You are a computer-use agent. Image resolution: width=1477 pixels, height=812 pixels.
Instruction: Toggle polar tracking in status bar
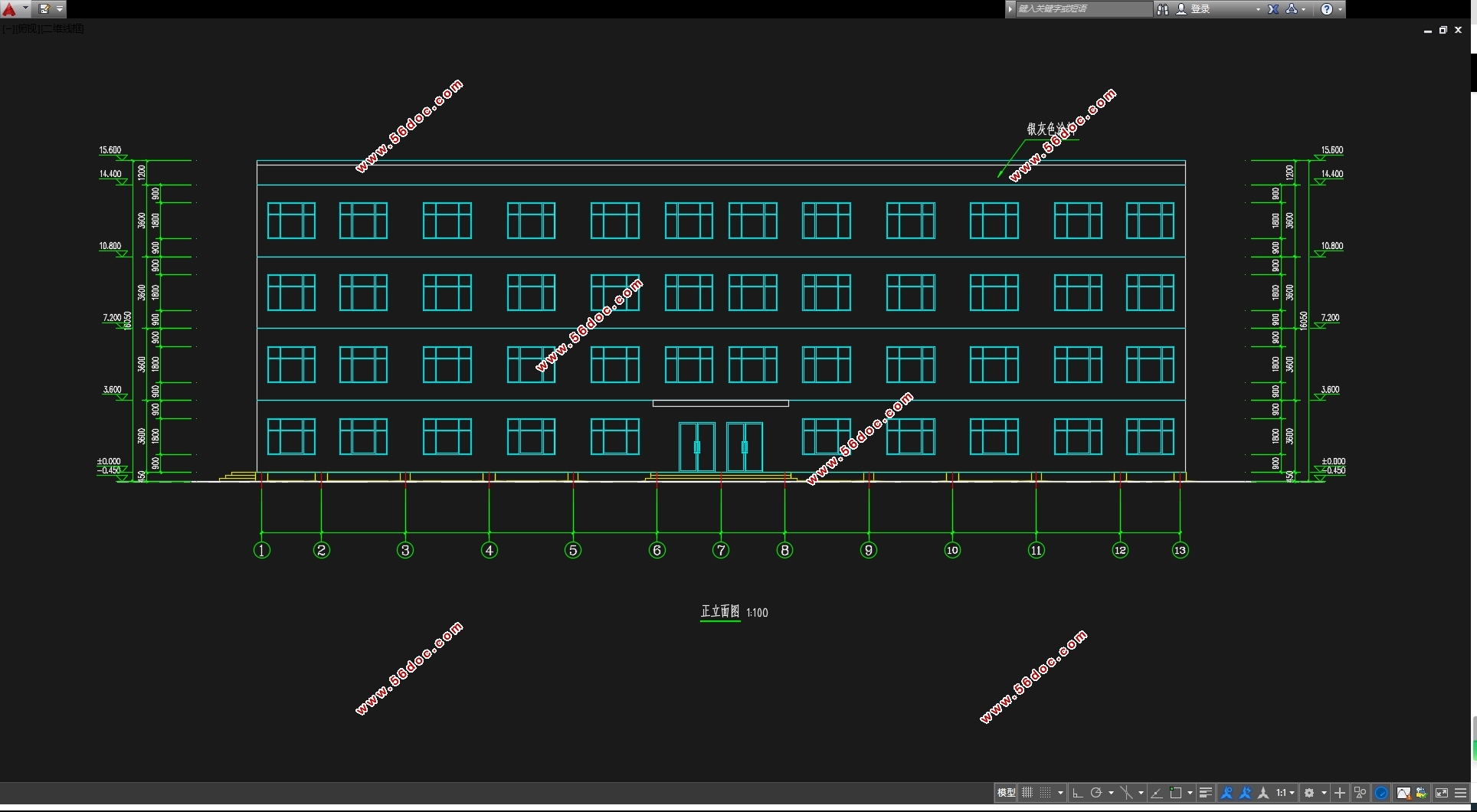1096,793
